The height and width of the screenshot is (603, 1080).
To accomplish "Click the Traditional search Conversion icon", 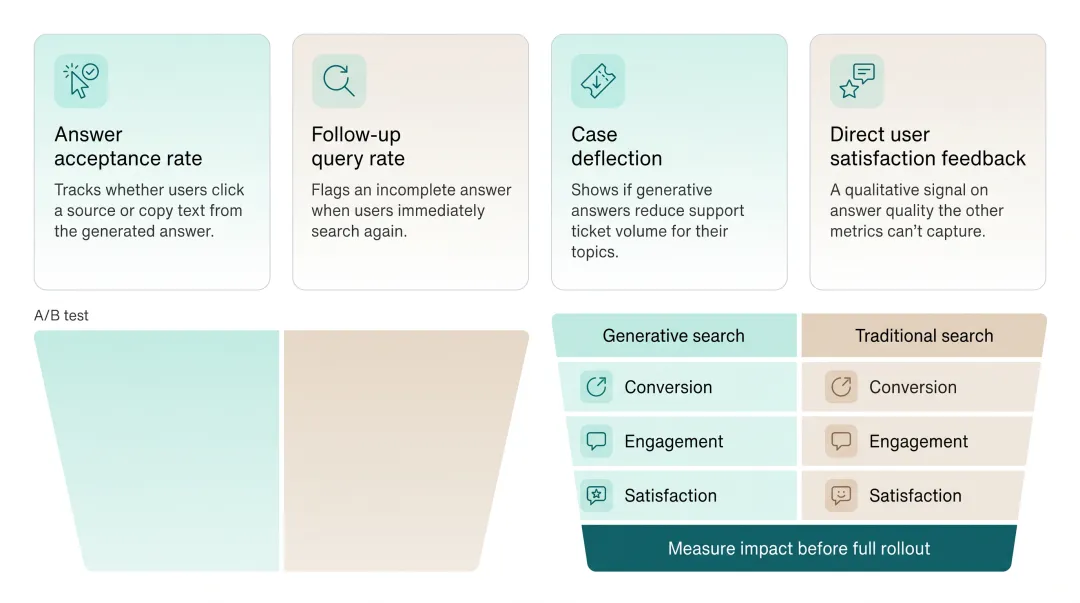I will pyautogui.click(x=841, y=387).
